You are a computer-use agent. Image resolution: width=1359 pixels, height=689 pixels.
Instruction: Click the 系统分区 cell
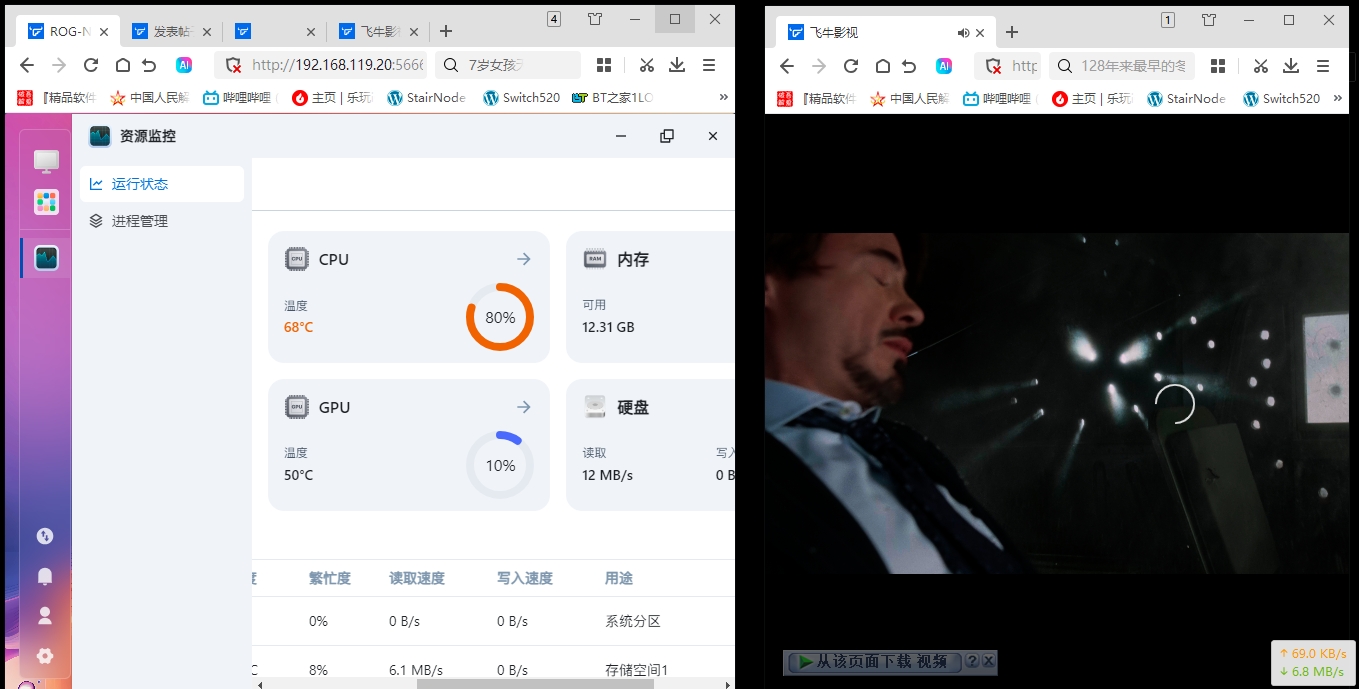click(x=633, y=621)
